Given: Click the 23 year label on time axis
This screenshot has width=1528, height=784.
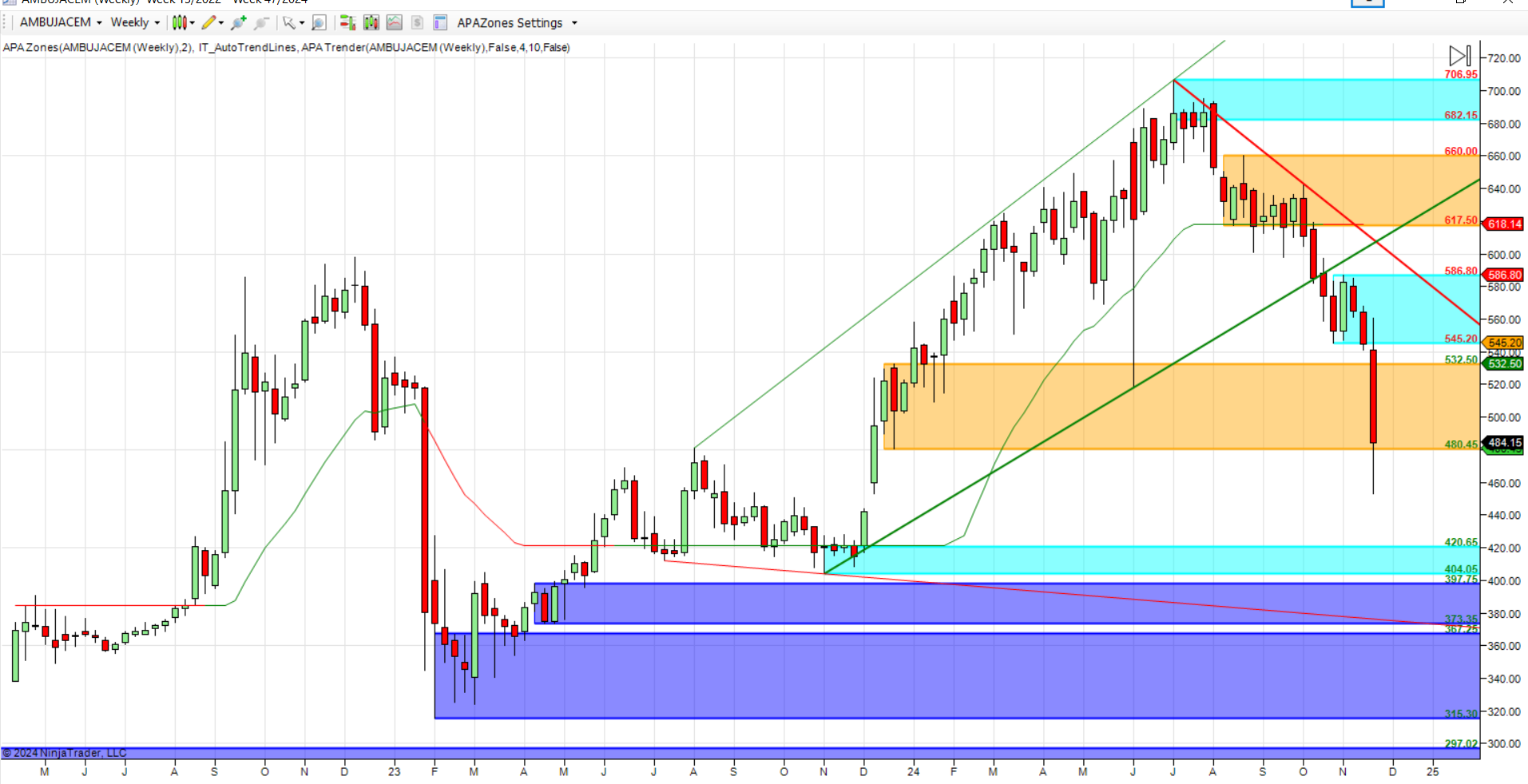Looking at the screenshot, I should pos(395,771).
